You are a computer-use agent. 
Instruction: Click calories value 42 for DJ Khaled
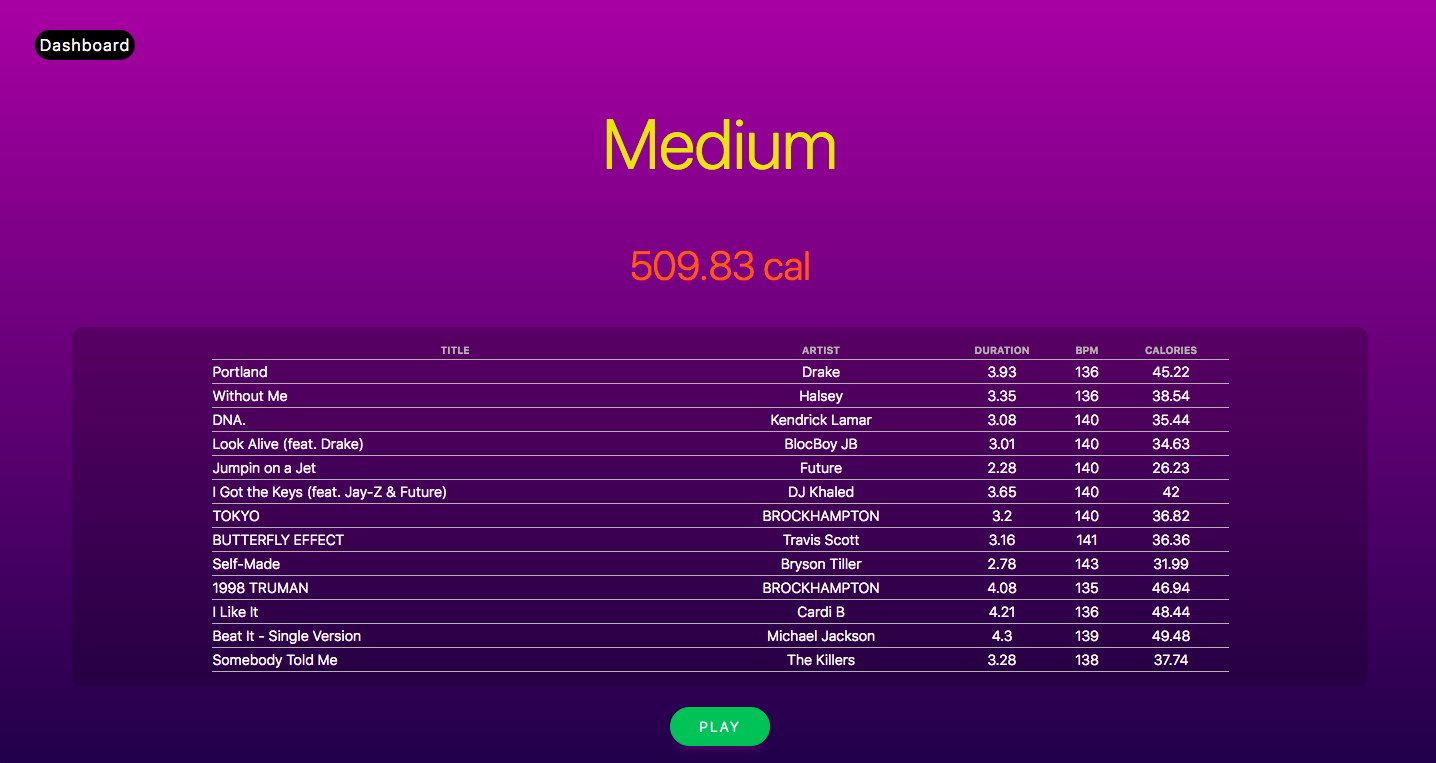pyautogui.click(x=1171, y=492)
